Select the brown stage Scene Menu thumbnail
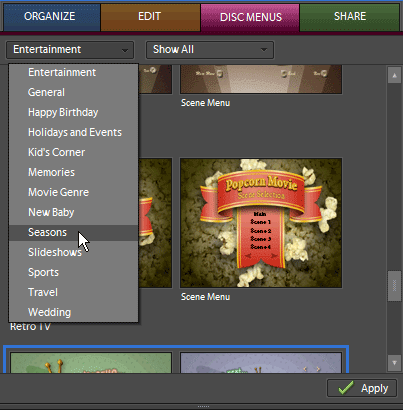 coord(261,79)
